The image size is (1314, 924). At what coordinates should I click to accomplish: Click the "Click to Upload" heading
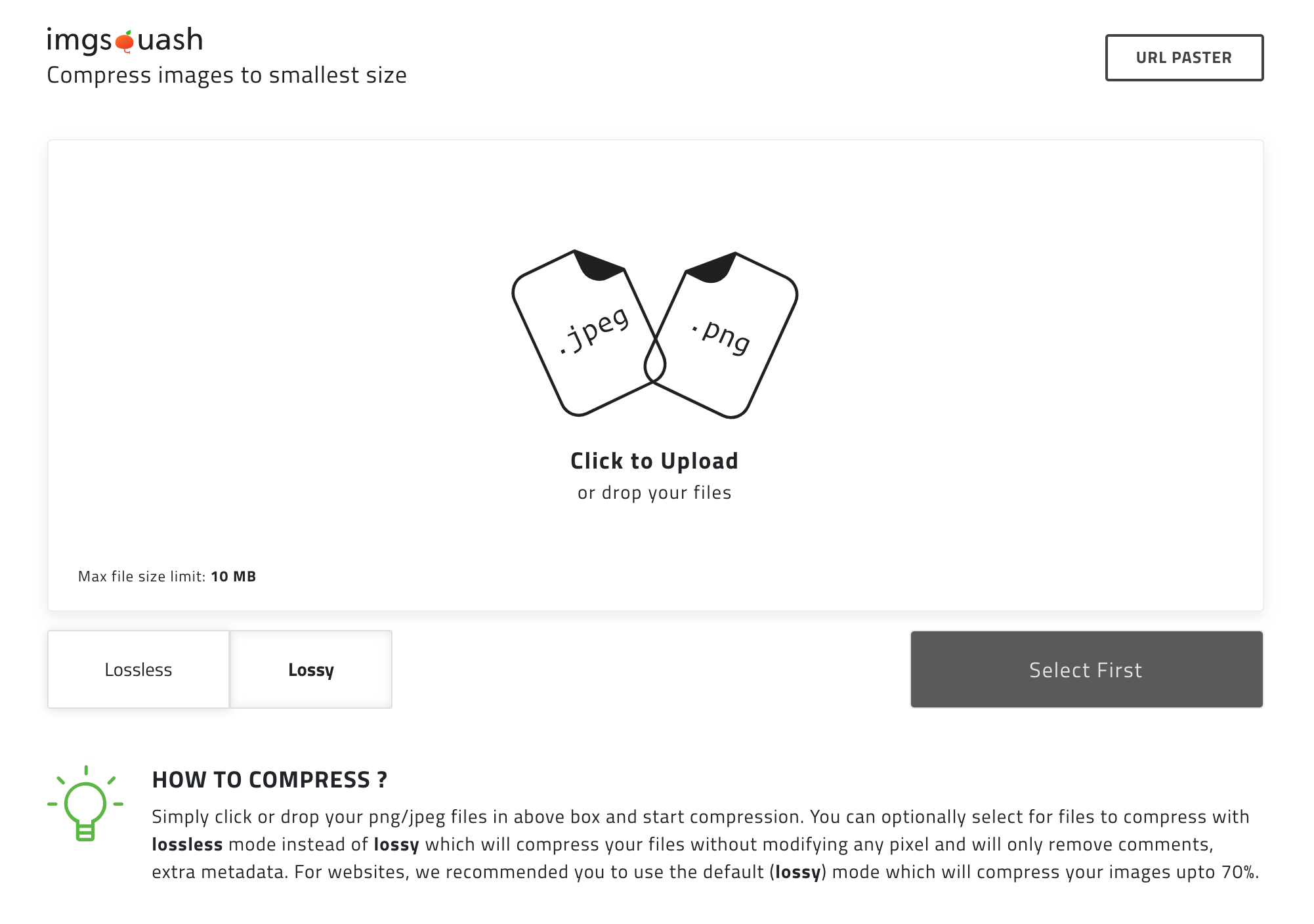[654, 461]
